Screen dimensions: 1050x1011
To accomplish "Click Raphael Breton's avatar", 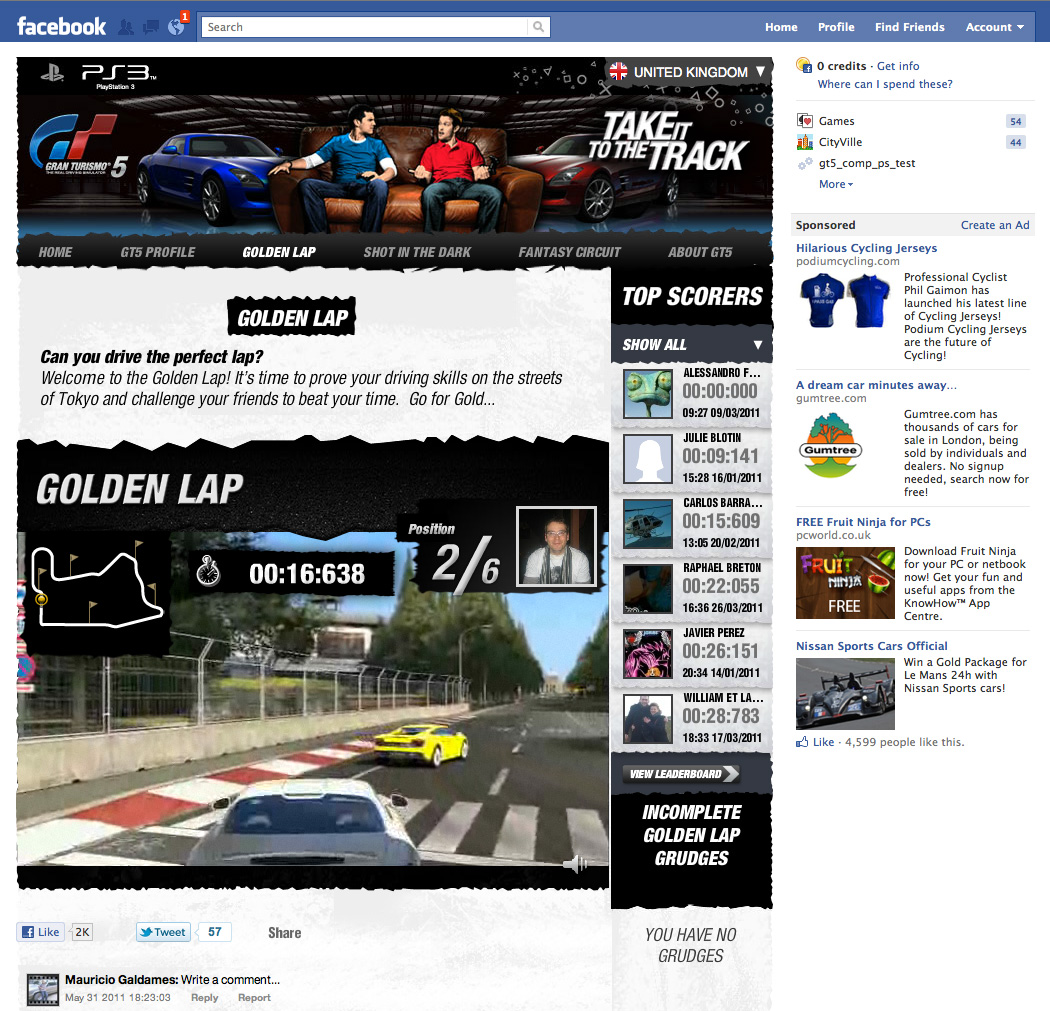I will click(648, 589).
